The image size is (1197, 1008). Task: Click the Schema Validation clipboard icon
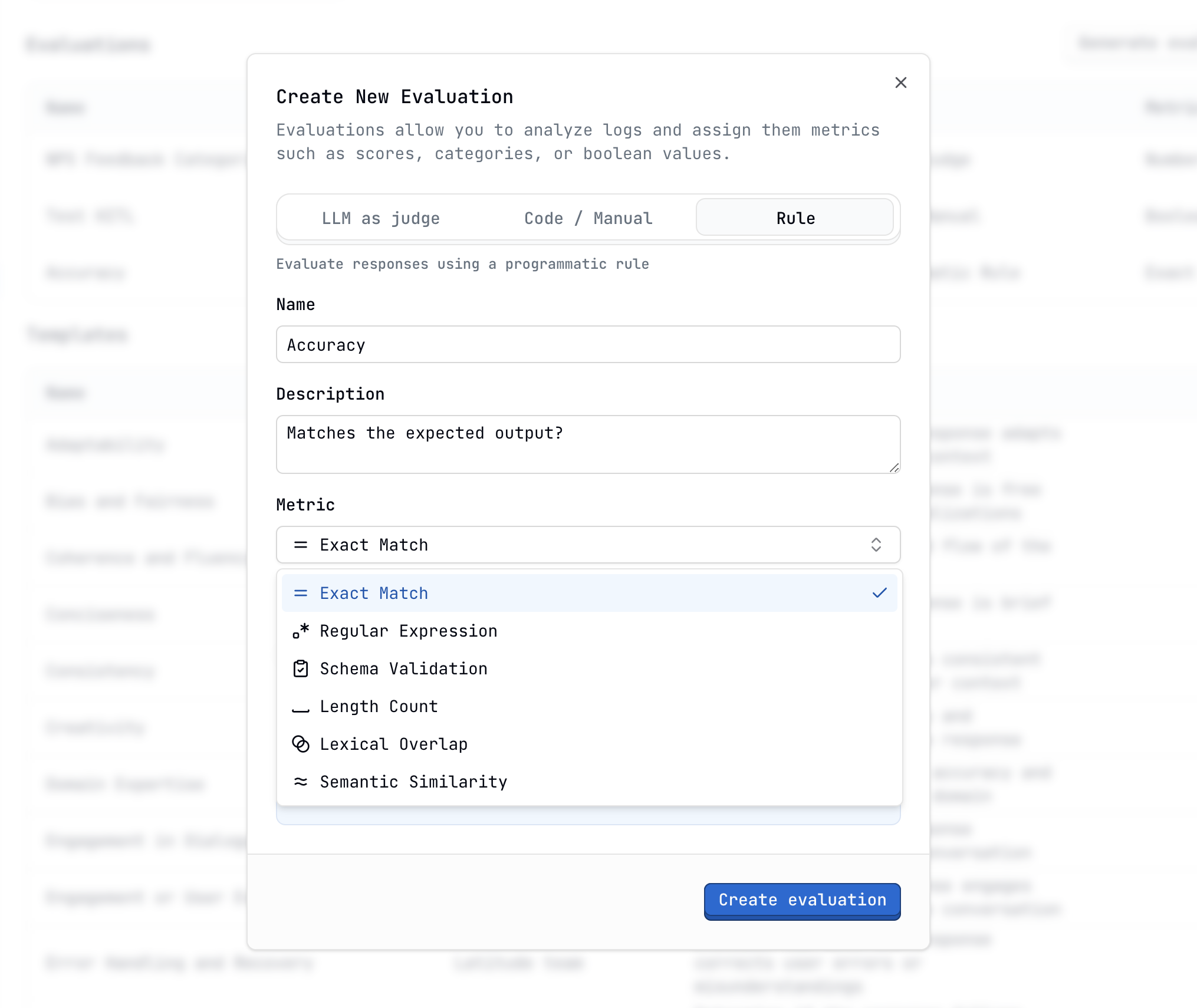(301, 668)
